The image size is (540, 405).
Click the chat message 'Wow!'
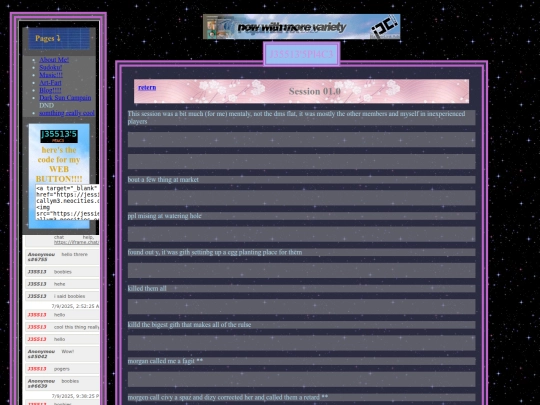[x=68, y=352]
